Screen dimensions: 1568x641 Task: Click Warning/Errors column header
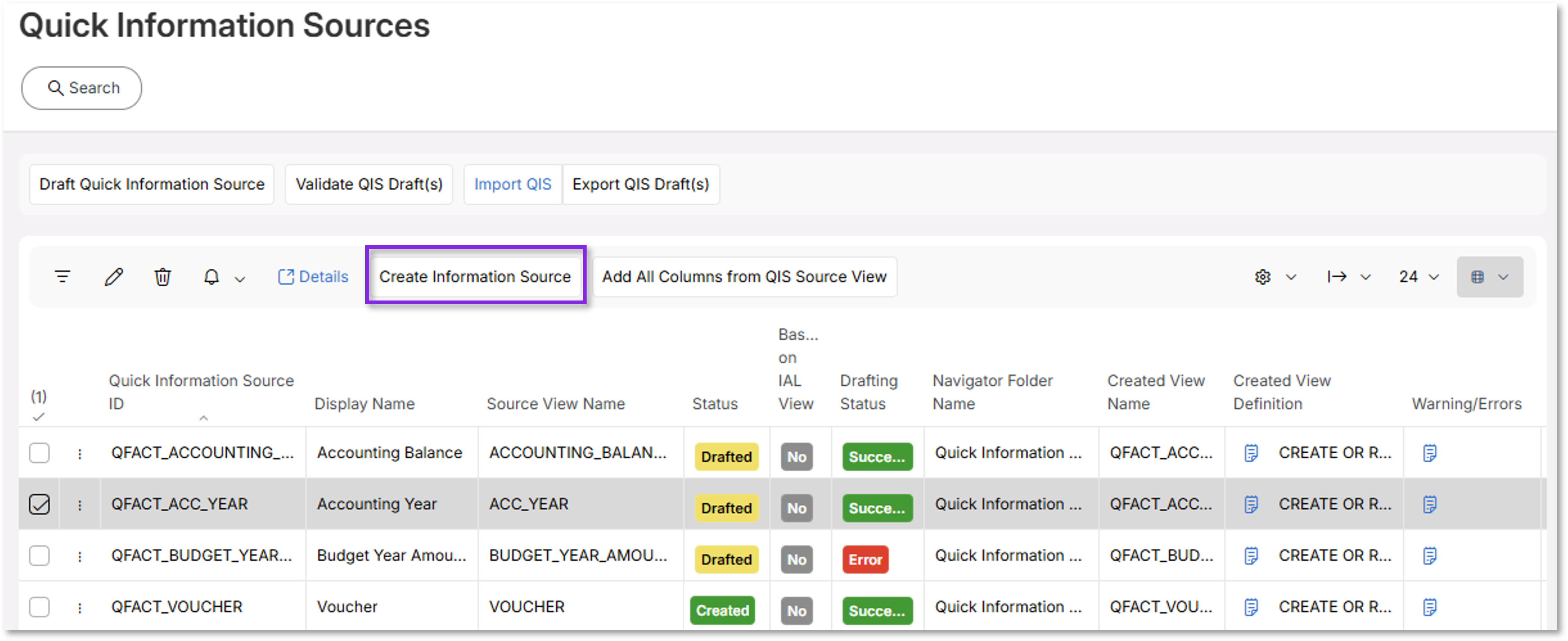pyautogui.click(x=1466, y=404)
